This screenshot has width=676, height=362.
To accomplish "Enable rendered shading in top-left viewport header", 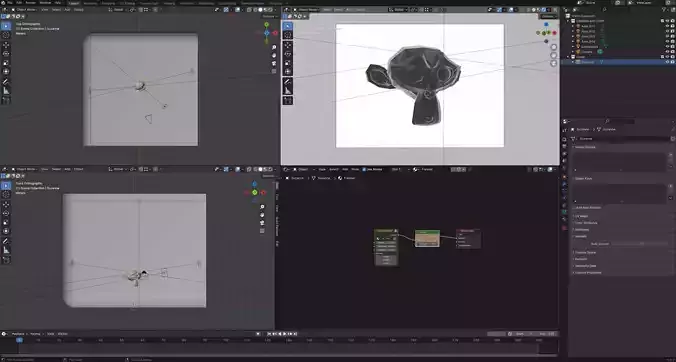I will coord(270,9).
